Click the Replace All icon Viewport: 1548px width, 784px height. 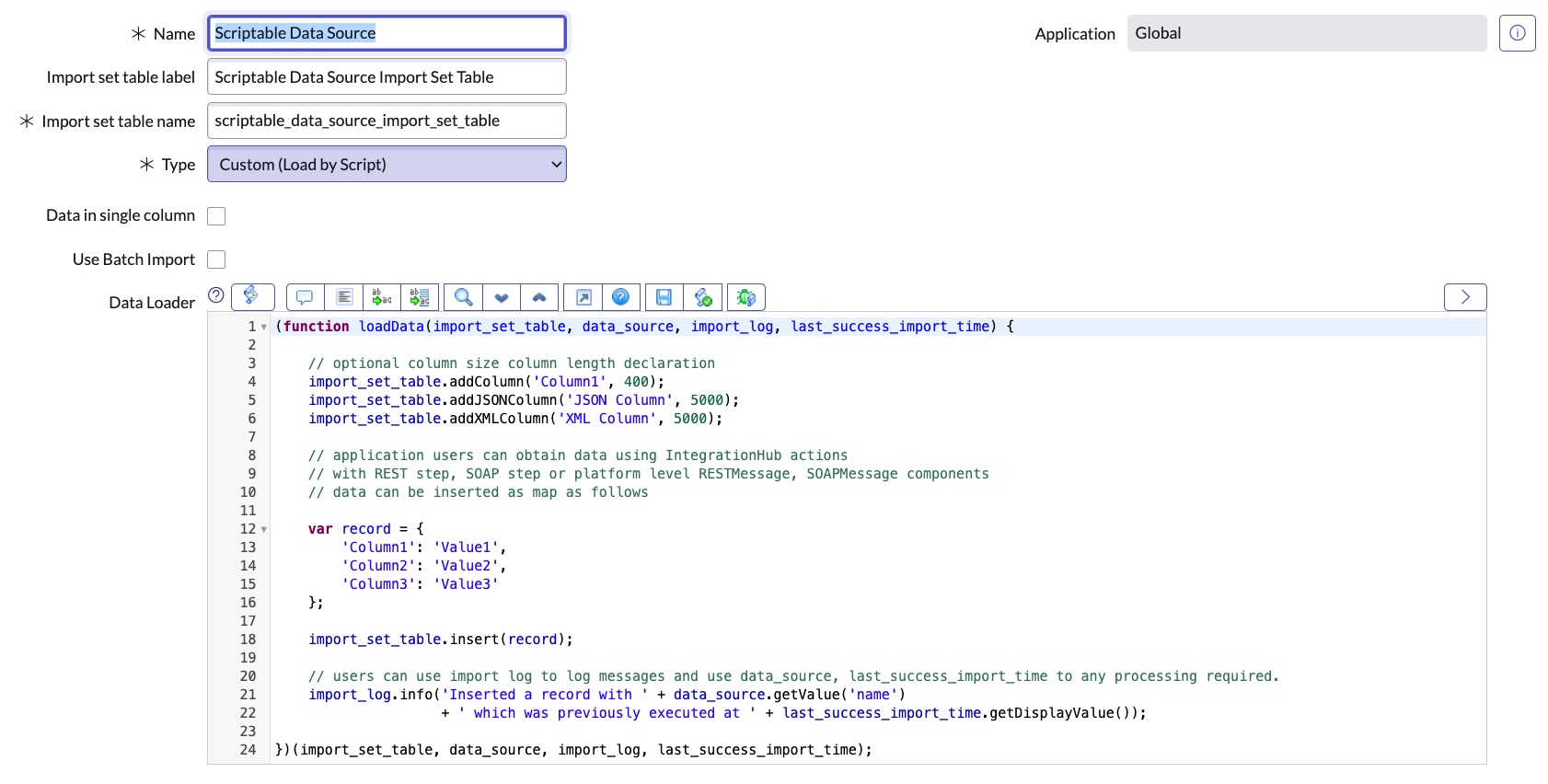(420, 297)
